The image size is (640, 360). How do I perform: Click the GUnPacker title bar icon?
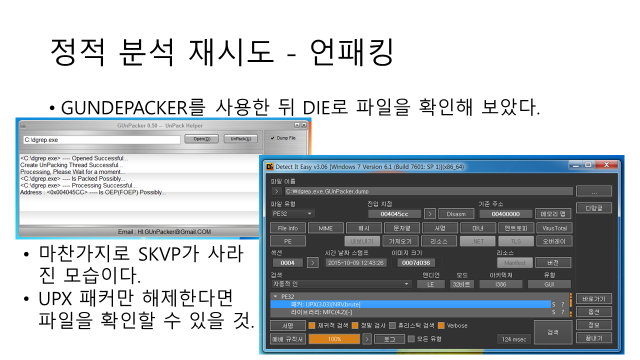(23, 125)
